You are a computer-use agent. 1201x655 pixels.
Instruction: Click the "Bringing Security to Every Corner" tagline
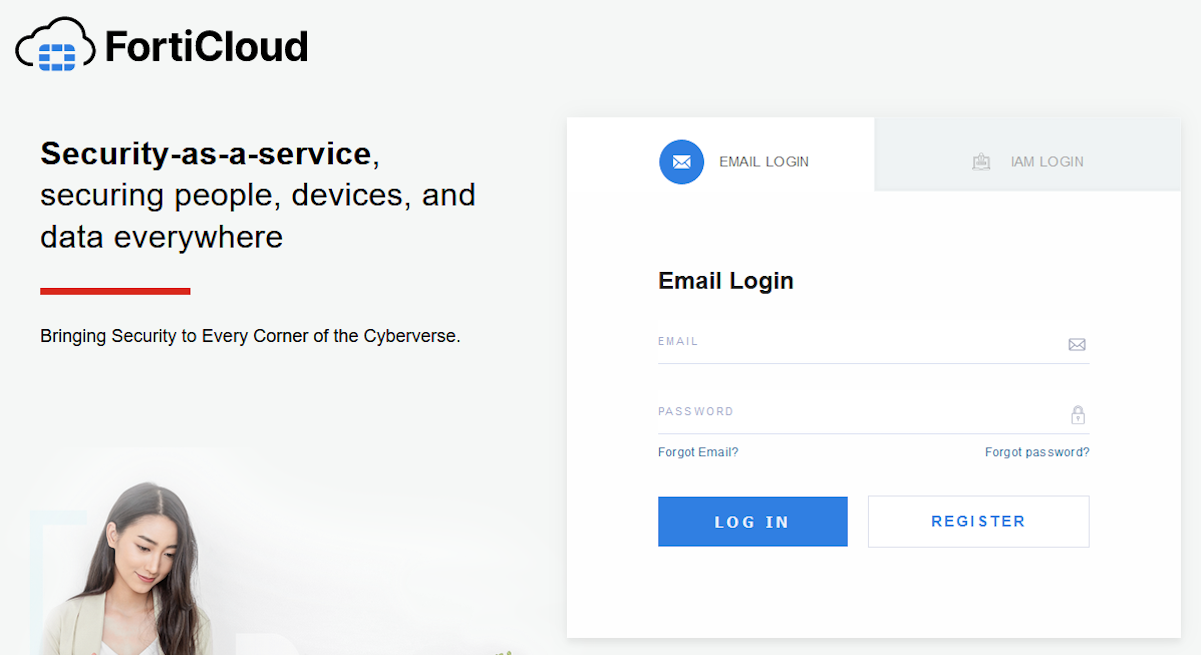click(x=250, y=336)
